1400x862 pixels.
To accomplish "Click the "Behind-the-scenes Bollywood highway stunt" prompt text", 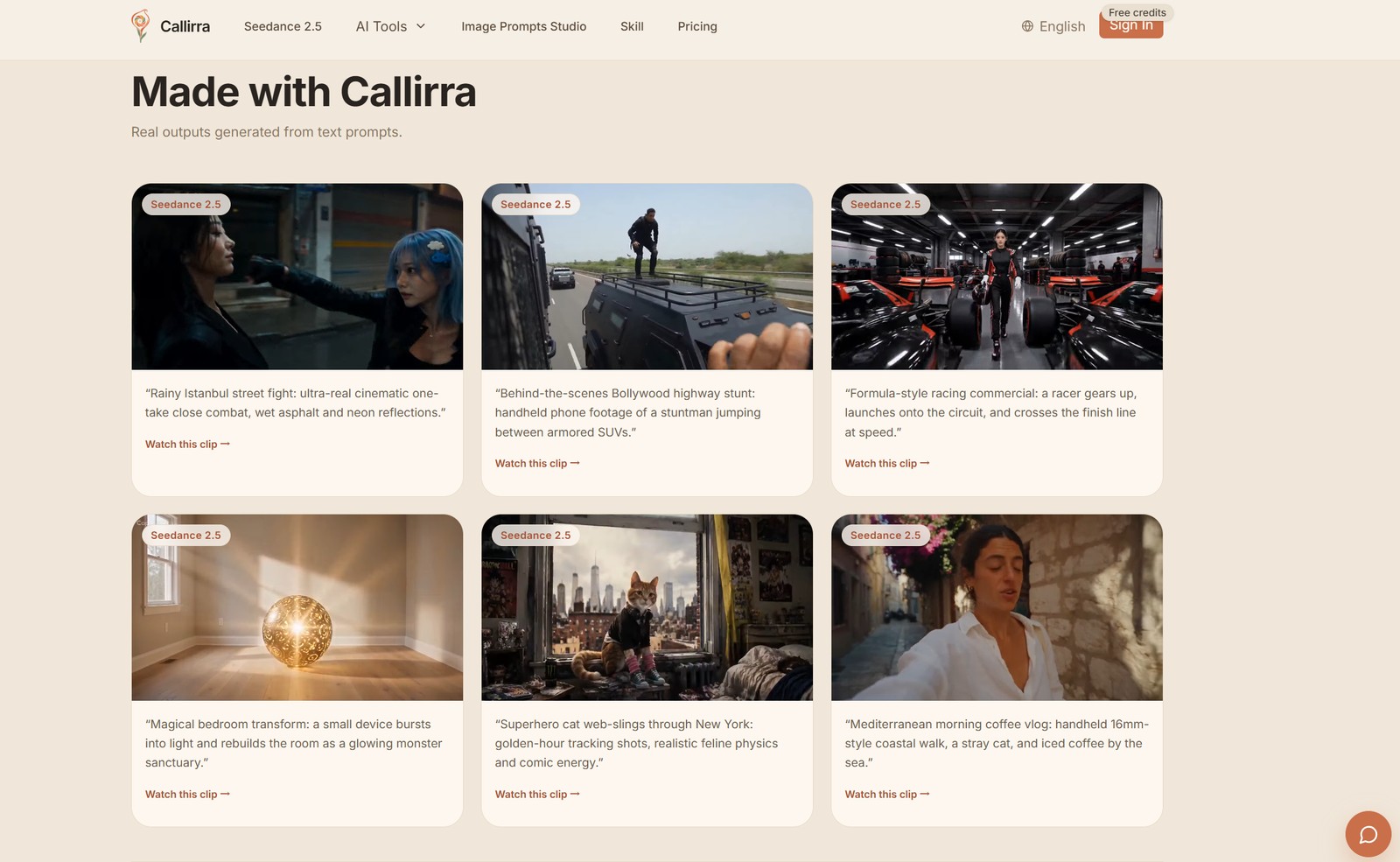I will click(x=628, y=413).
